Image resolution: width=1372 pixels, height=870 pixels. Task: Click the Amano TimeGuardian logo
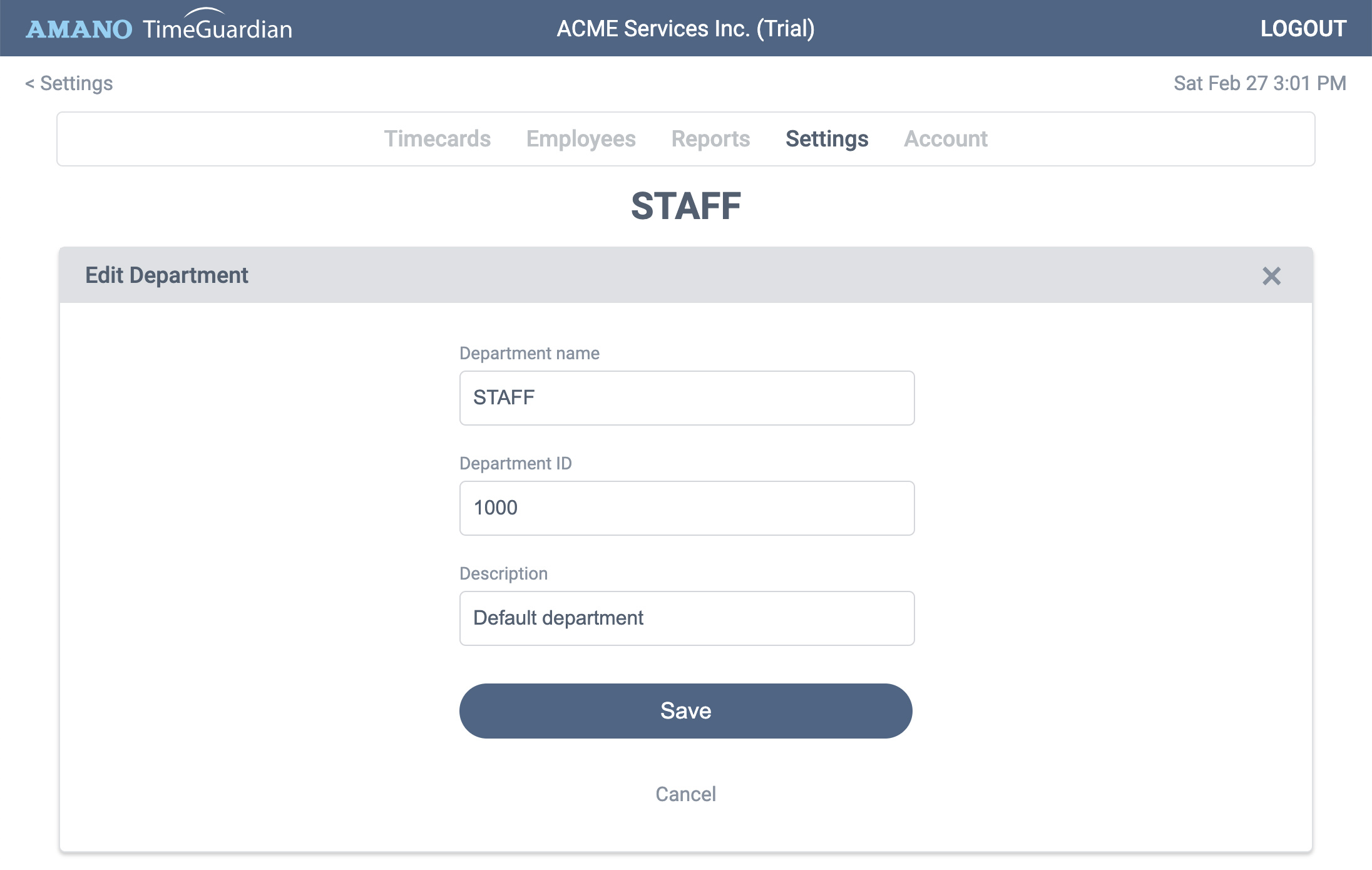(x=159, y=26)
